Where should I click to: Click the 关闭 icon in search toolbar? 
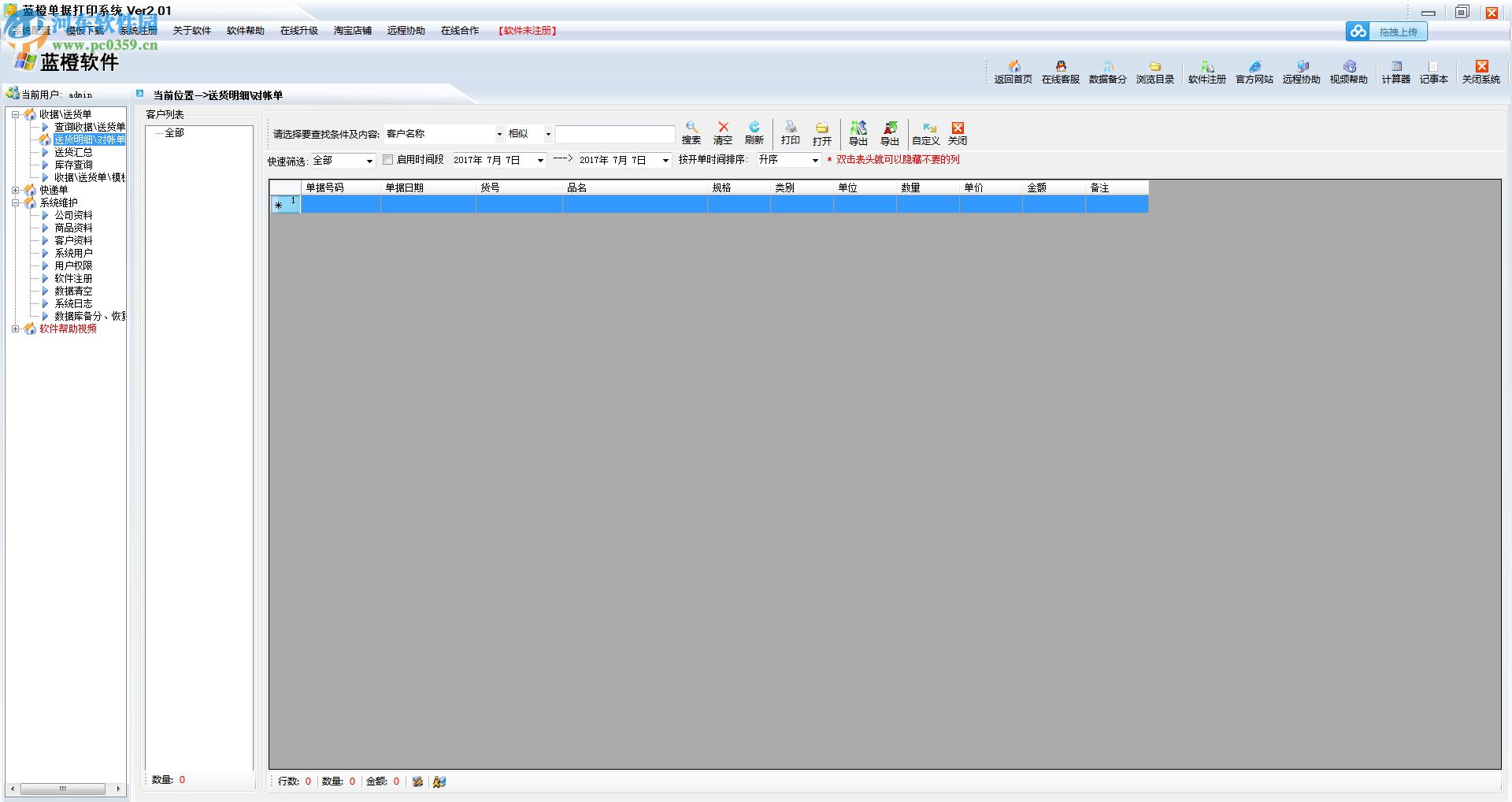point(957,133)
